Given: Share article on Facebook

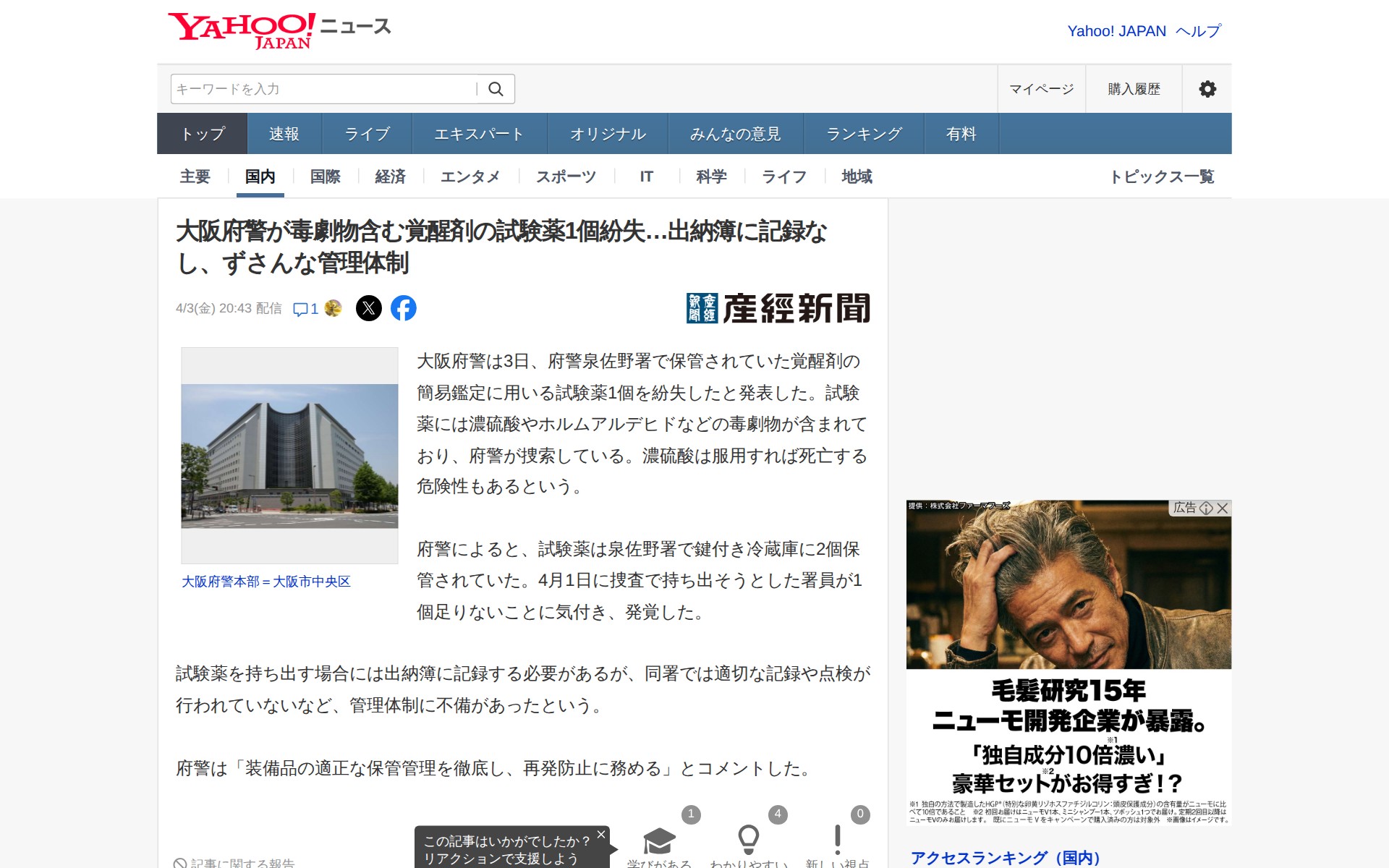Looking at the screenshot, I should pos(404,308).
